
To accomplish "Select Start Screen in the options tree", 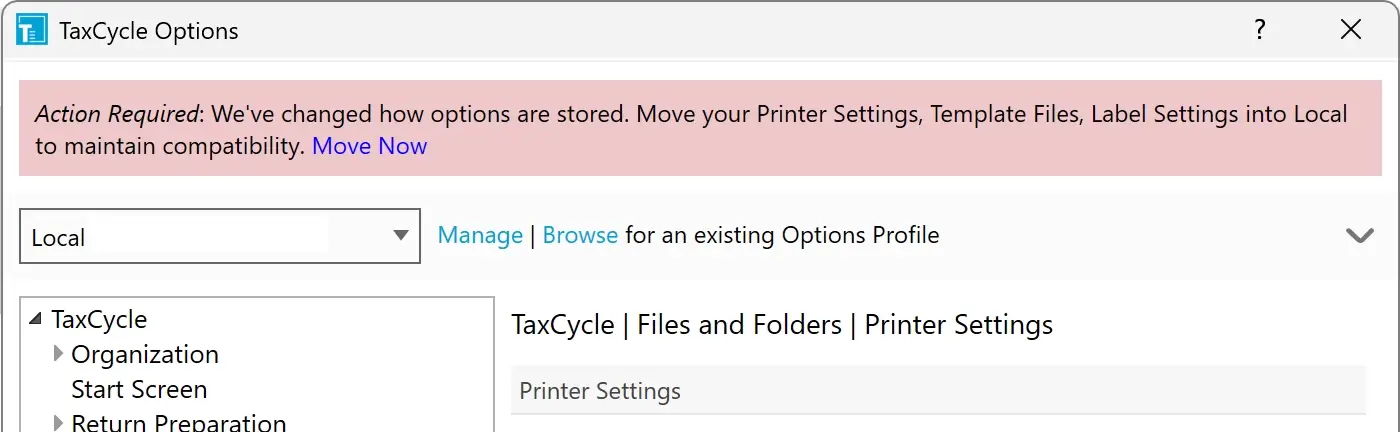I will coord(139,389).
